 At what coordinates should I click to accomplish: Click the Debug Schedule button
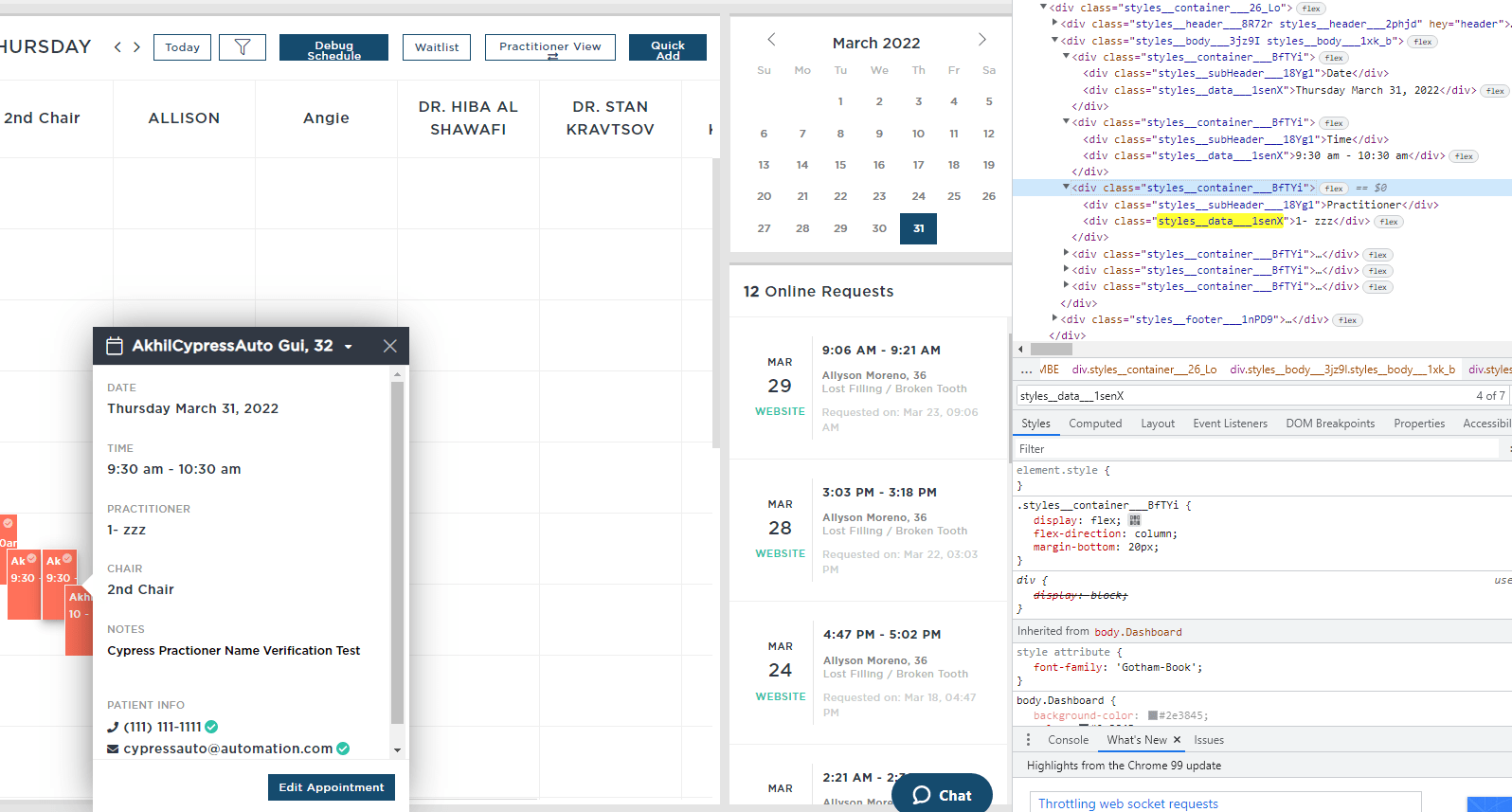(x=333, y=47)
